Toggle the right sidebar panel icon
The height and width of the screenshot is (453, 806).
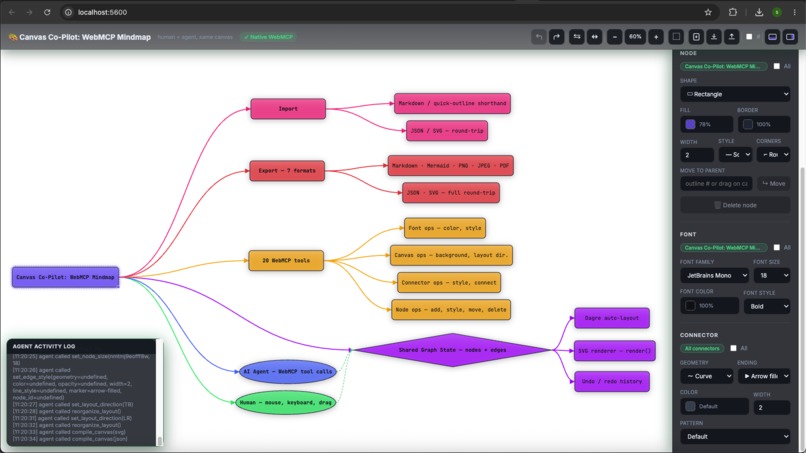tap(790, 37)
